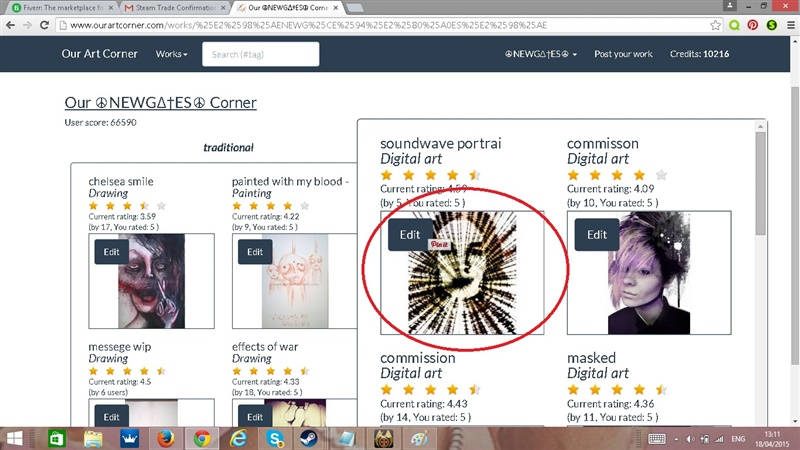
Task: Rate soundwave portrai with the fifth star
Action: pos(474,175)
